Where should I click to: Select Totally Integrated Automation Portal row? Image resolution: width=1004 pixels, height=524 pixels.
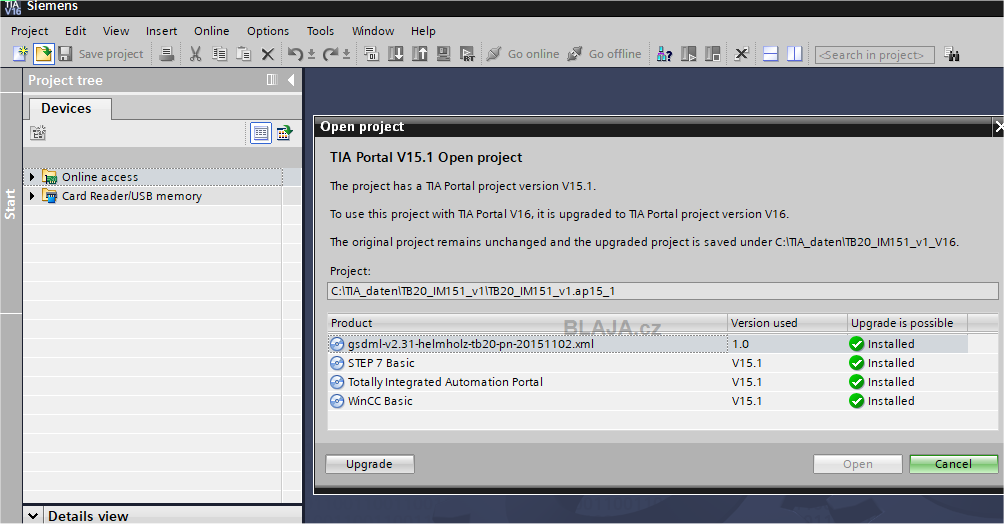[x=648, y=382]
